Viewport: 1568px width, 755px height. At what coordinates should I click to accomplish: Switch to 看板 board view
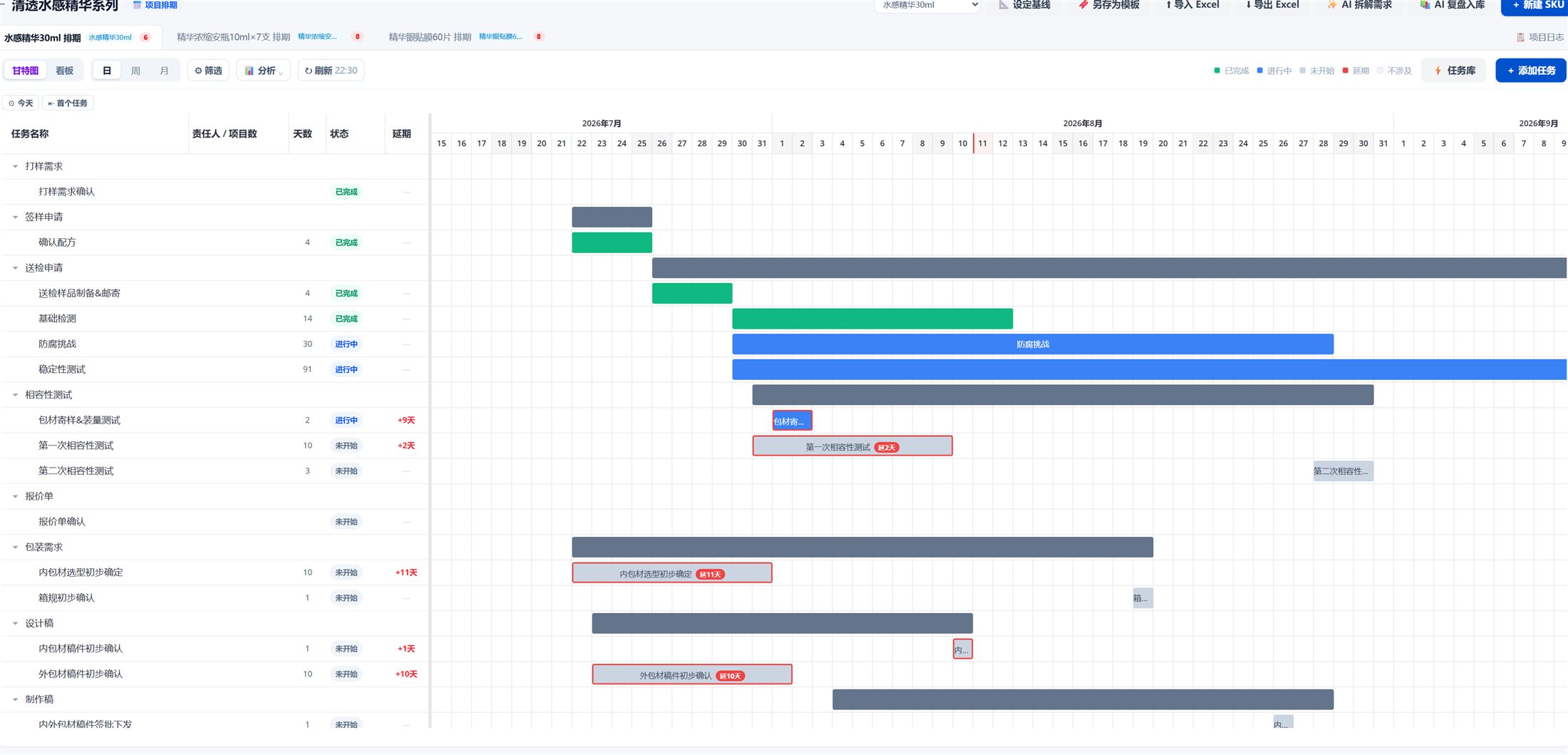coord(65,71)
